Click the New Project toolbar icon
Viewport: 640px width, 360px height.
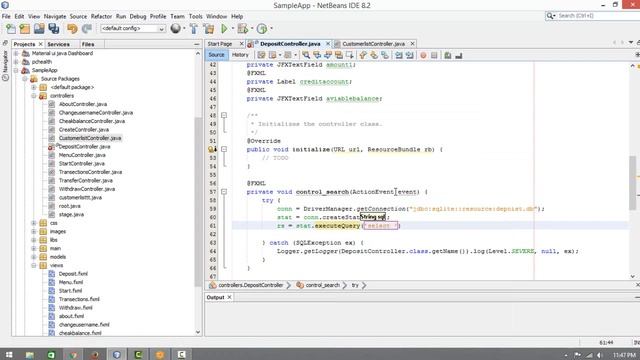[25, 29]
